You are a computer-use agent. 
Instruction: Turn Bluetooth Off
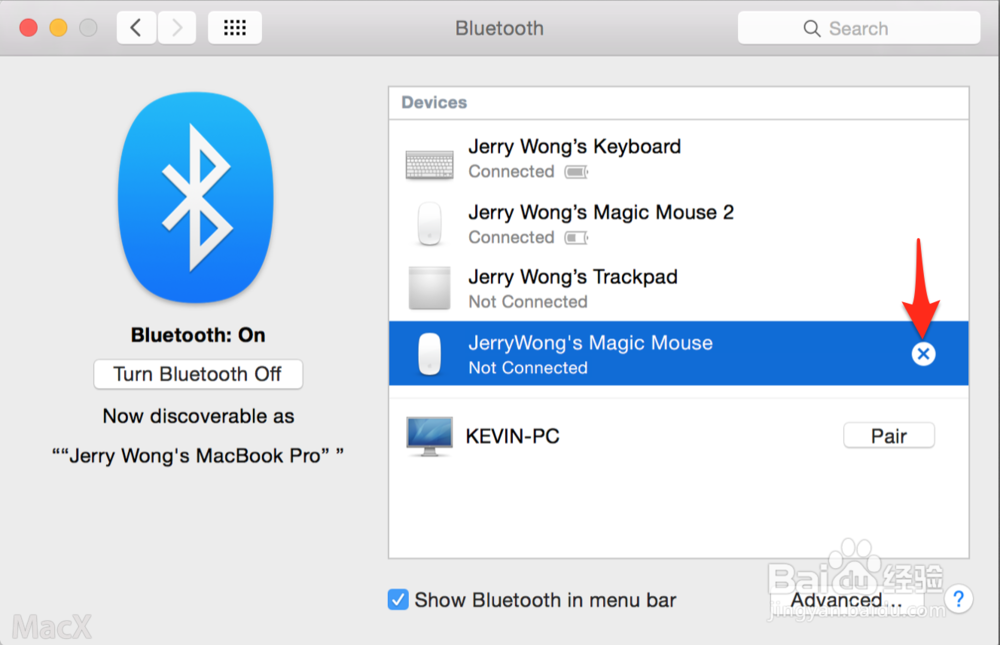[x=198, y=374]
